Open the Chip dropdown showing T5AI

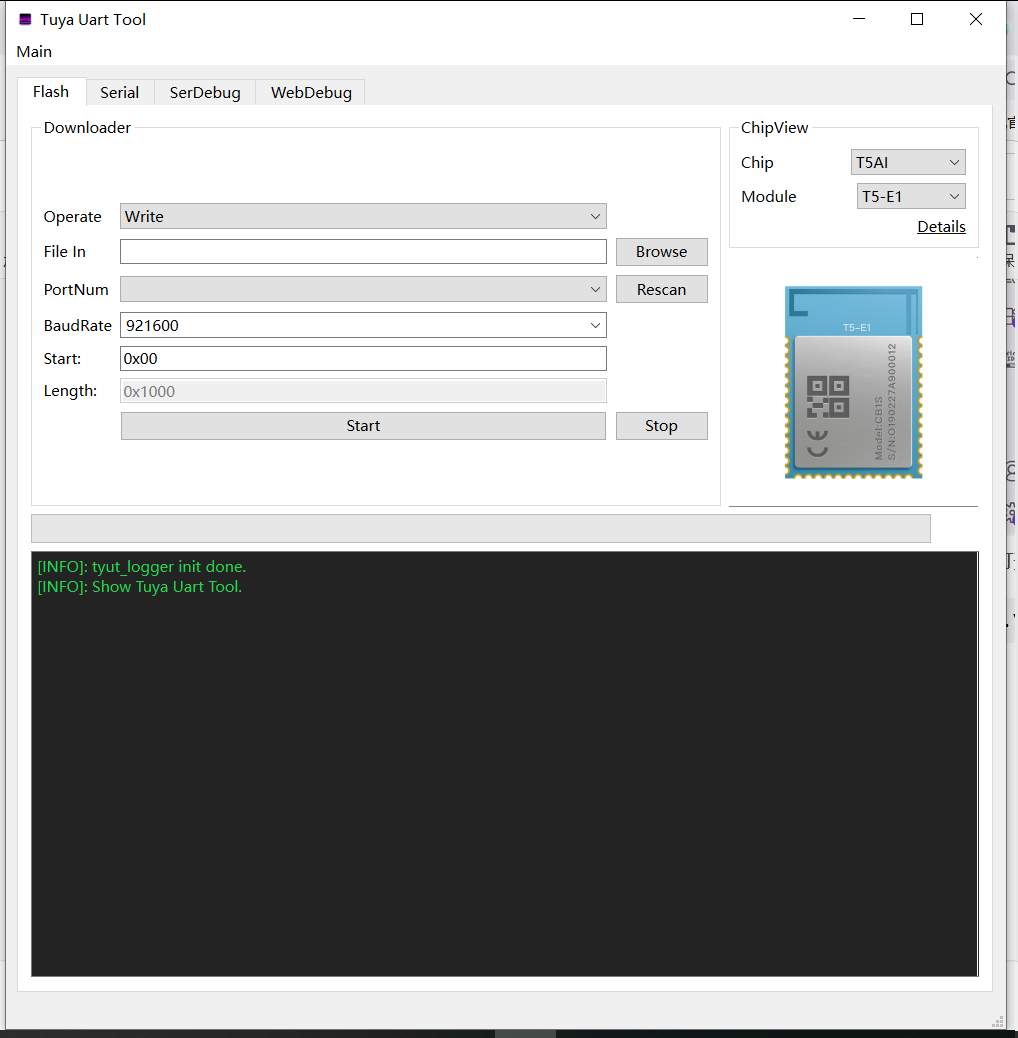click(907, 162)
